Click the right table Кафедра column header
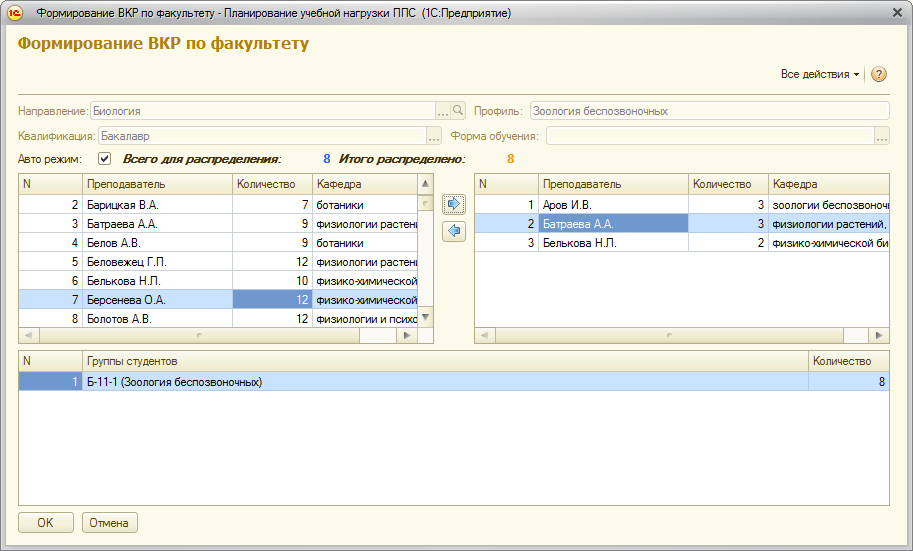 [x=829, y=184]
